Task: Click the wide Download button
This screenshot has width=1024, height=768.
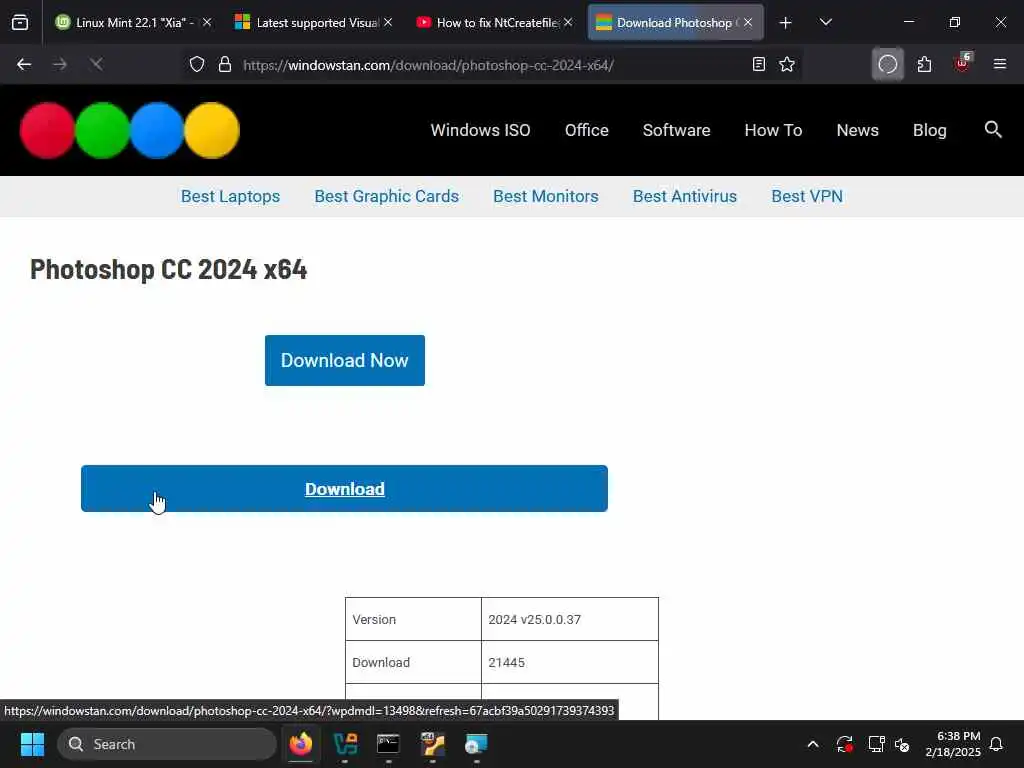Action: click(x=344, y=488)
